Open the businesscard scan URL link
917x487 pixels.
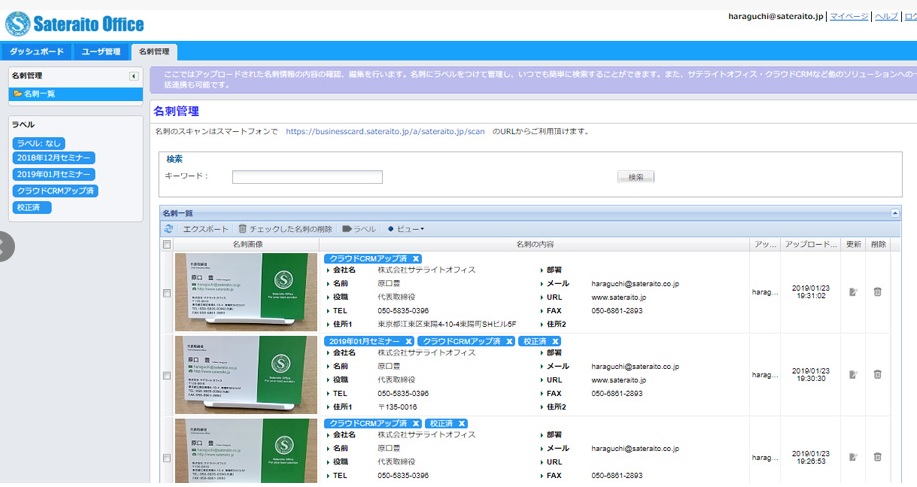[385, 131]
